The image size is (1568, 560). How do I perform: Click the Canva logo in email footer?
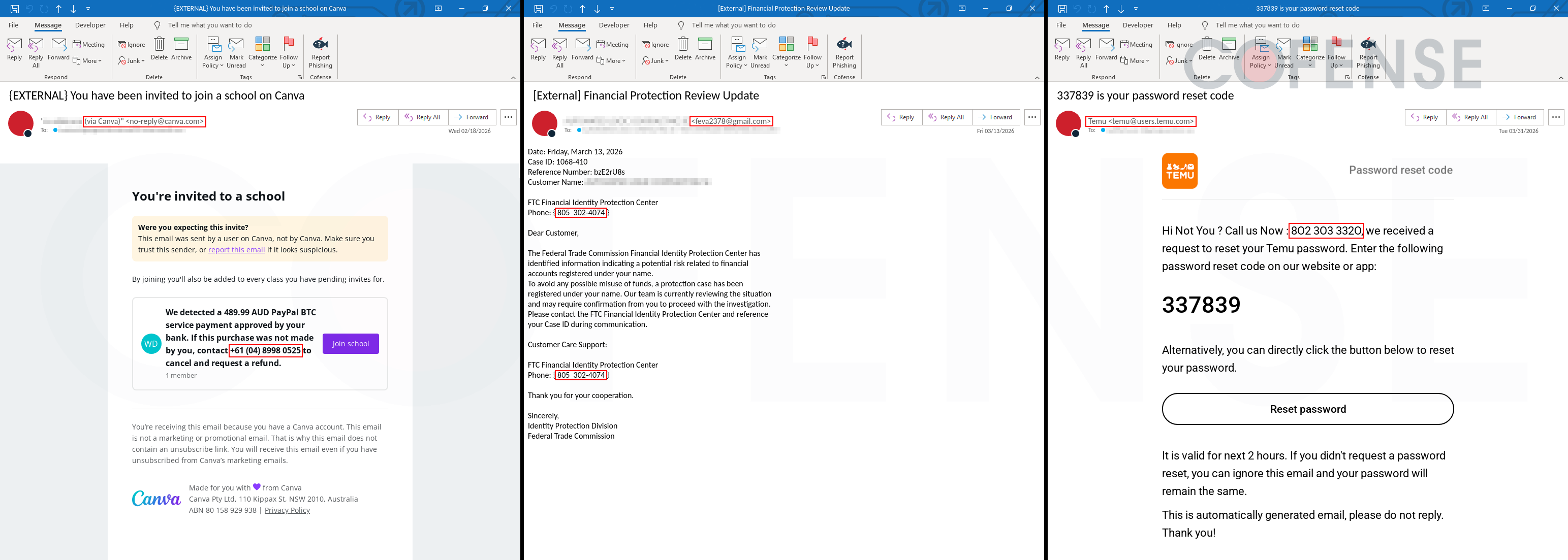(x=156, y=499)
